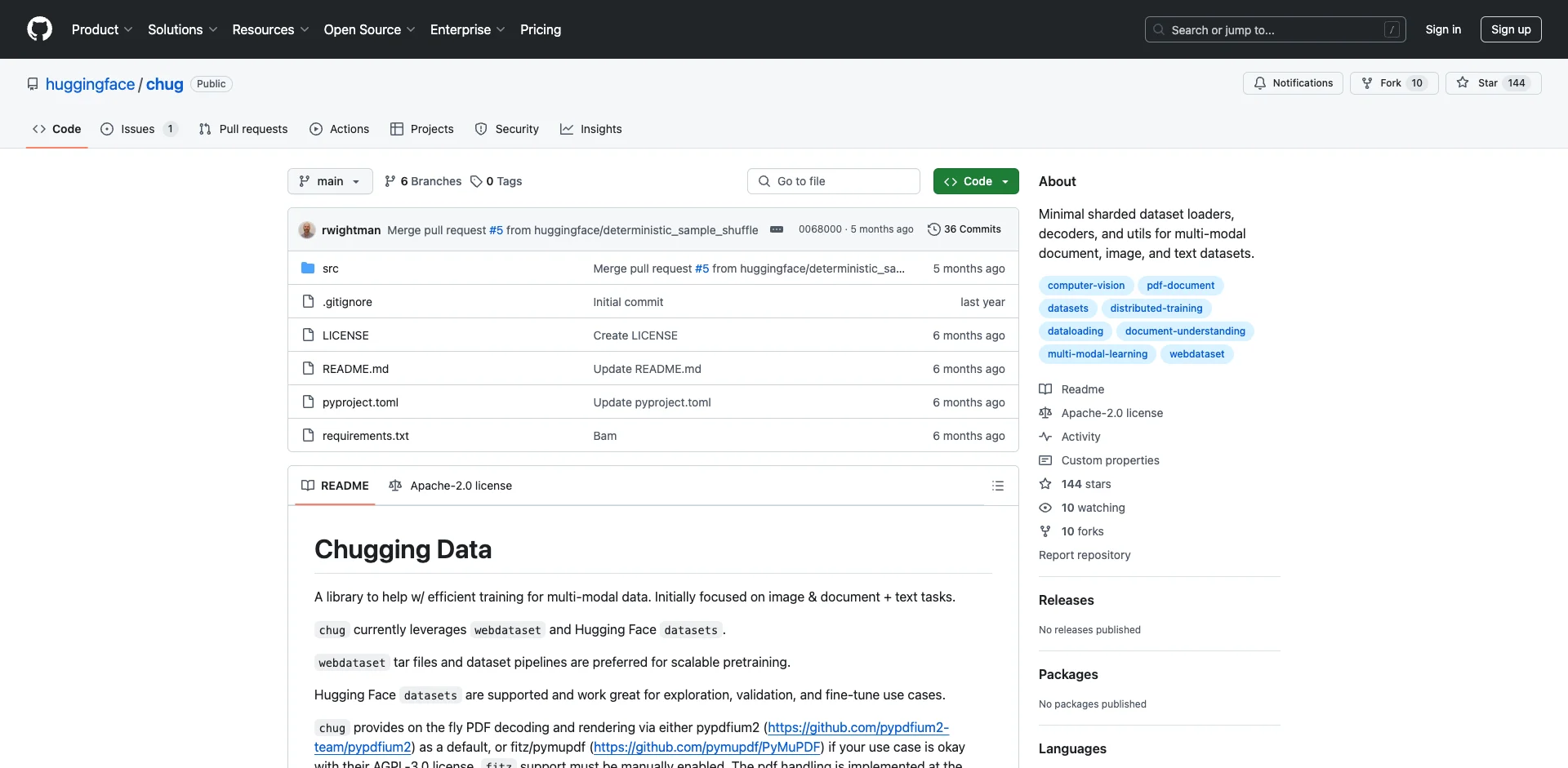Viewport: 1568px width, 768px height.
Task: Open the Enterprise dropdown menu
Action: (467, 29)
